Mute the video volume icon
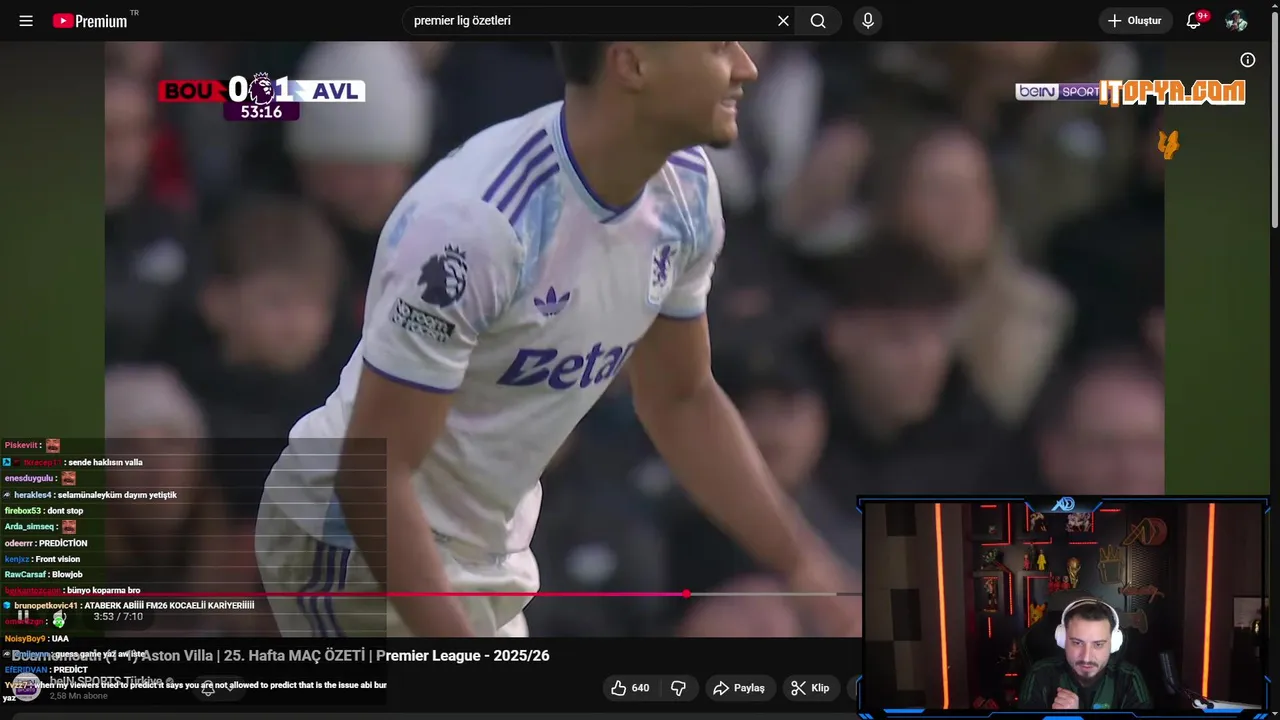Image resolution: width=1280 pixels, height=720 pixels. pyautogui.click(x=59, y=617)
